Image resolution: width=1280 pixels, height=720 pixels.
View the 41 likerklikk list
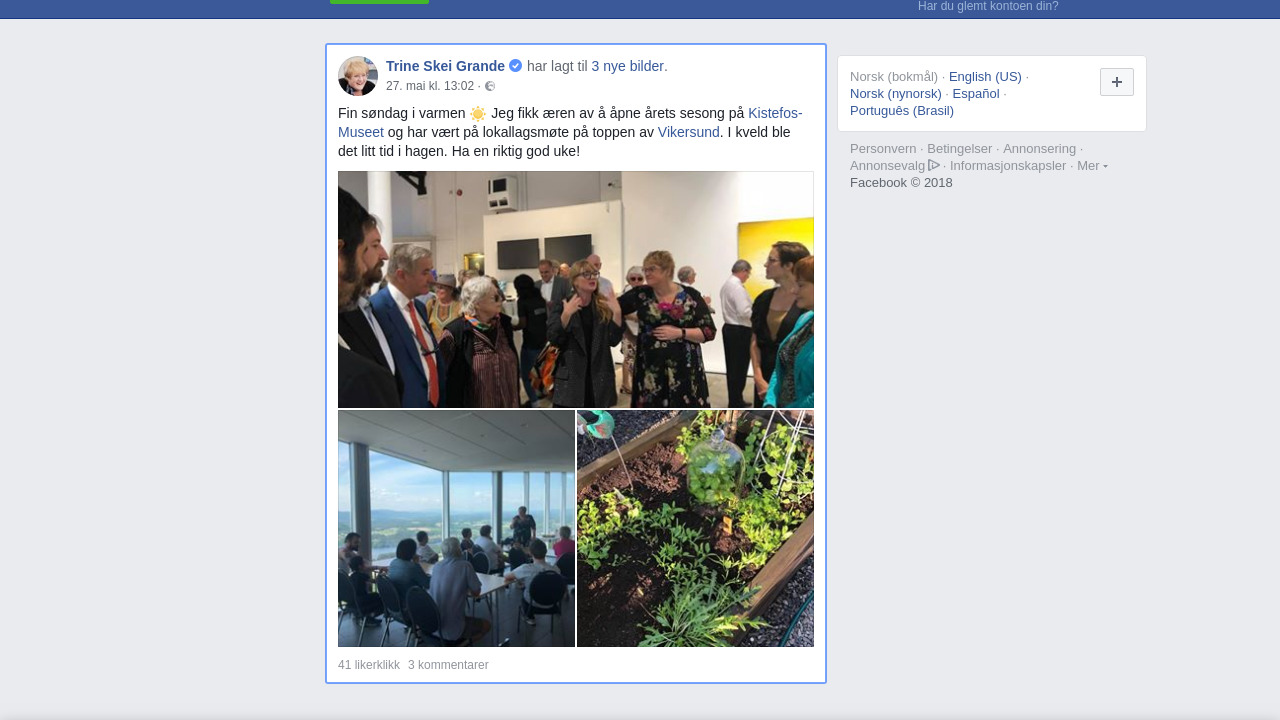(x=369, y=665)
